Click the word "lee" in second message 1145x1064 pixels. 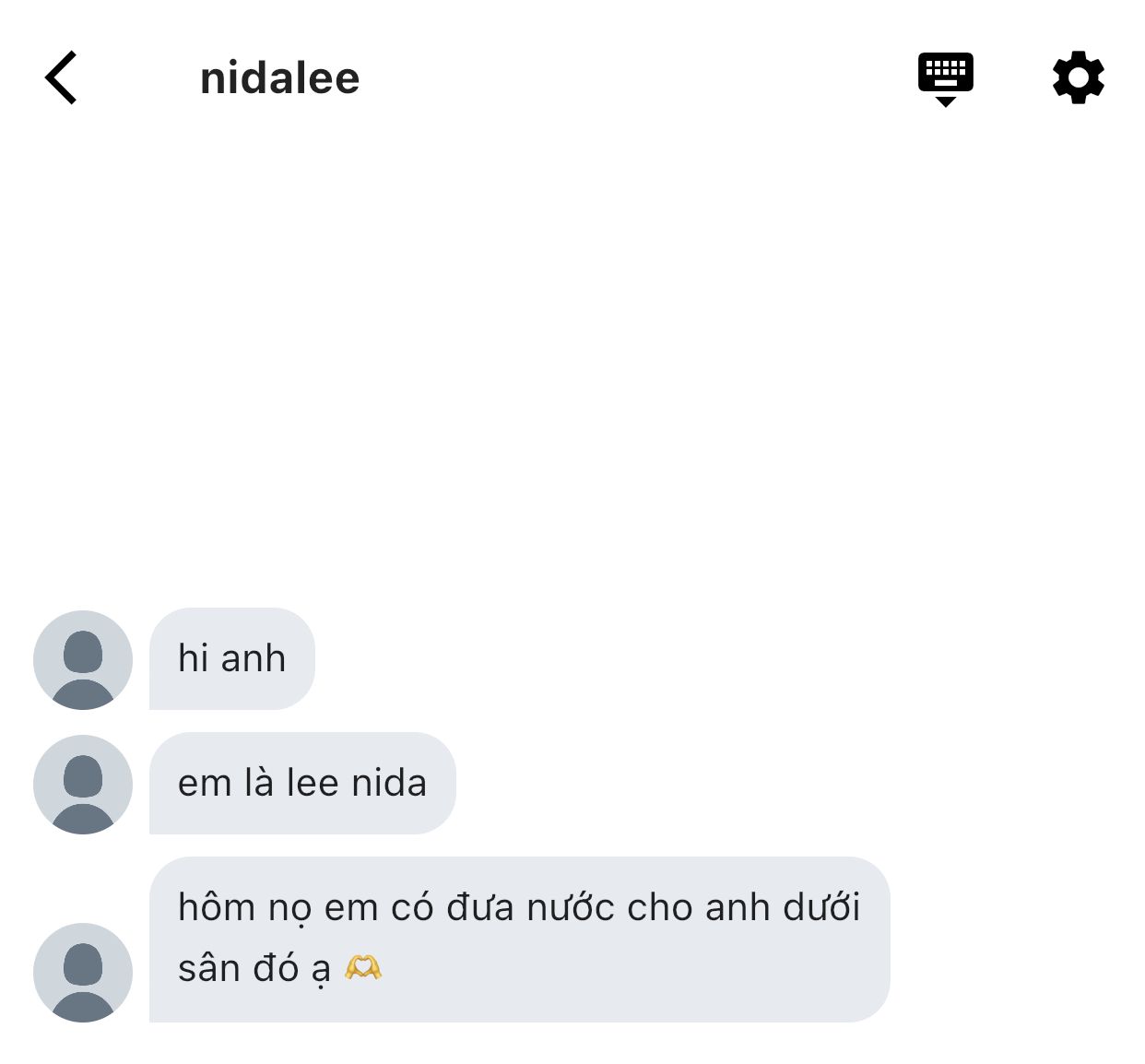click(313, 783)
